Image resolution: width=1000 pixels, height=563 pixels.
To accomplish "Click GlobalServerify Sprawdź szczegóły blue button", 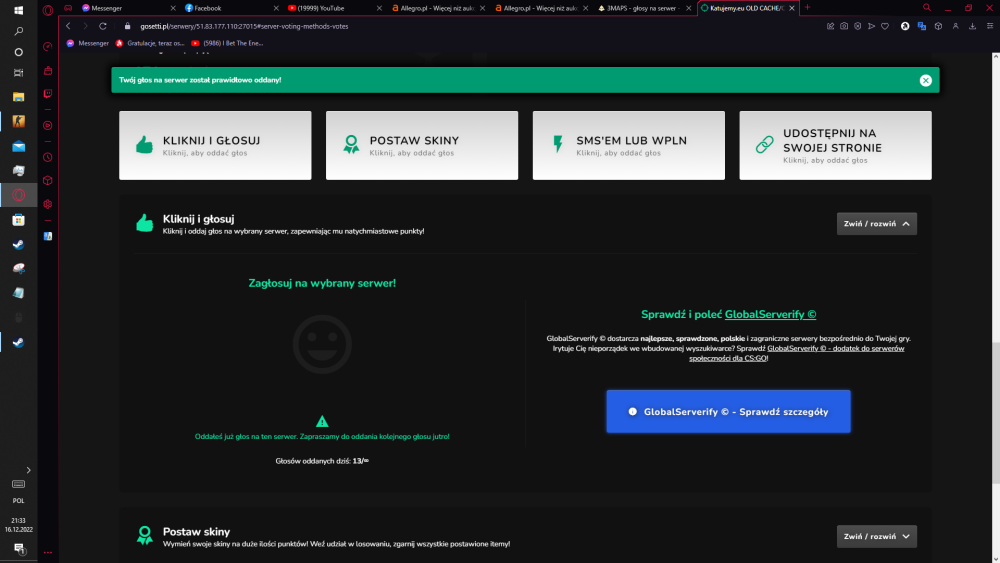I will [728, 411].
